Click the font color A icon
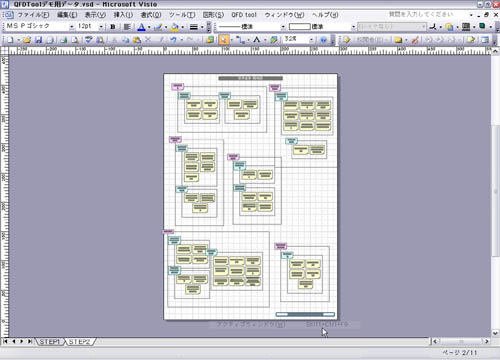The width and height of the screenshot is (500, 360). coord(141,27)
